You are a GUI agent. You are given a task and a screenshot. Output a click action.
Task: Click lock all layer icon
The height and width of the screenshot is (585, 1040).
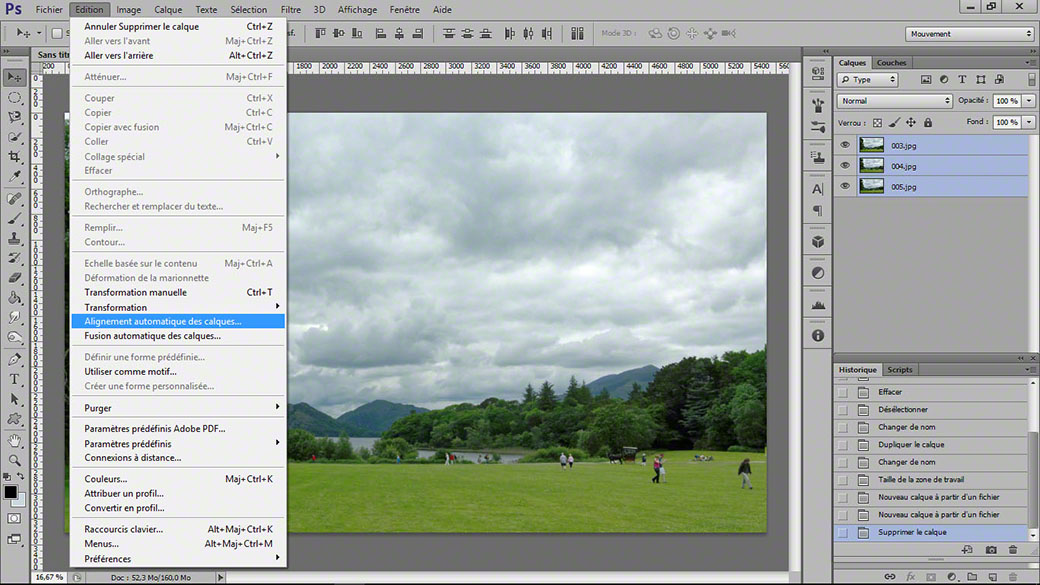pyautogui.click(x=928, y=123)
